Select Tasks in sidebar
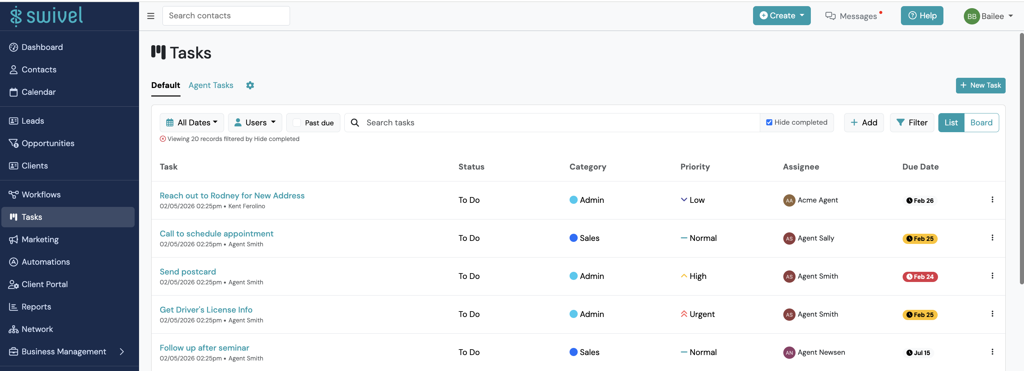The image size is (1024, 371). pos(68,217)
